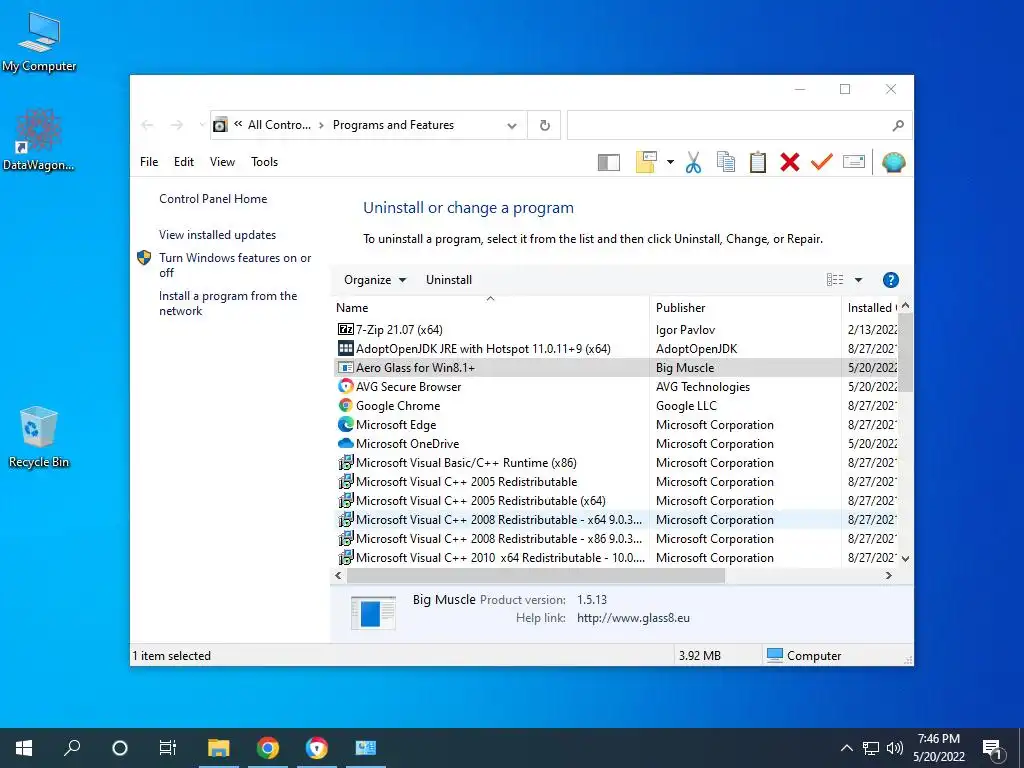Click inside the search box
The width and height of the screenshot is (1024, 768).
point(728,125)
